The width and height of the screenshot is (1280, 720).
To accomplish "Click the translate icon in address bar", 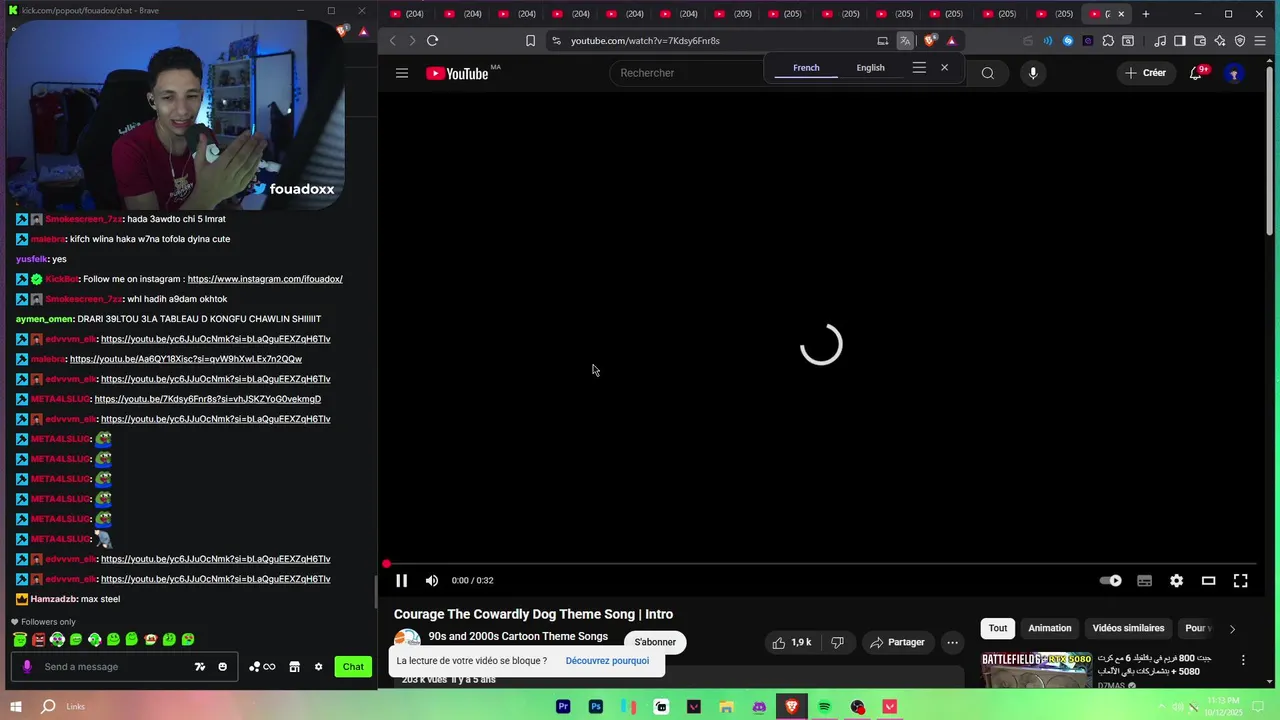I will click(905, 41).
